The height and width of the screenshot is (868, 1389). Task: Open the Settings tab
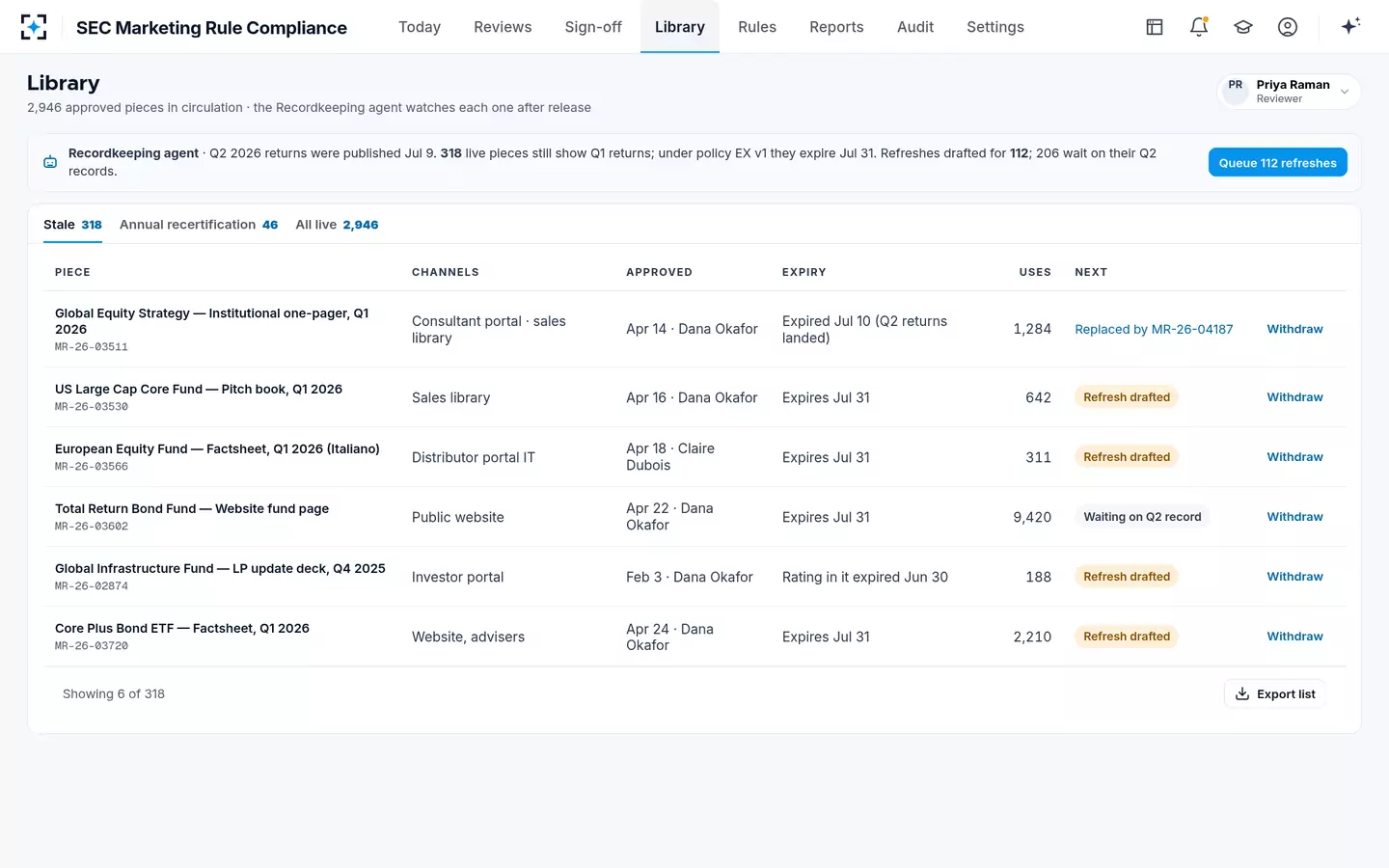pyautogui.click(x=995, y=27)
